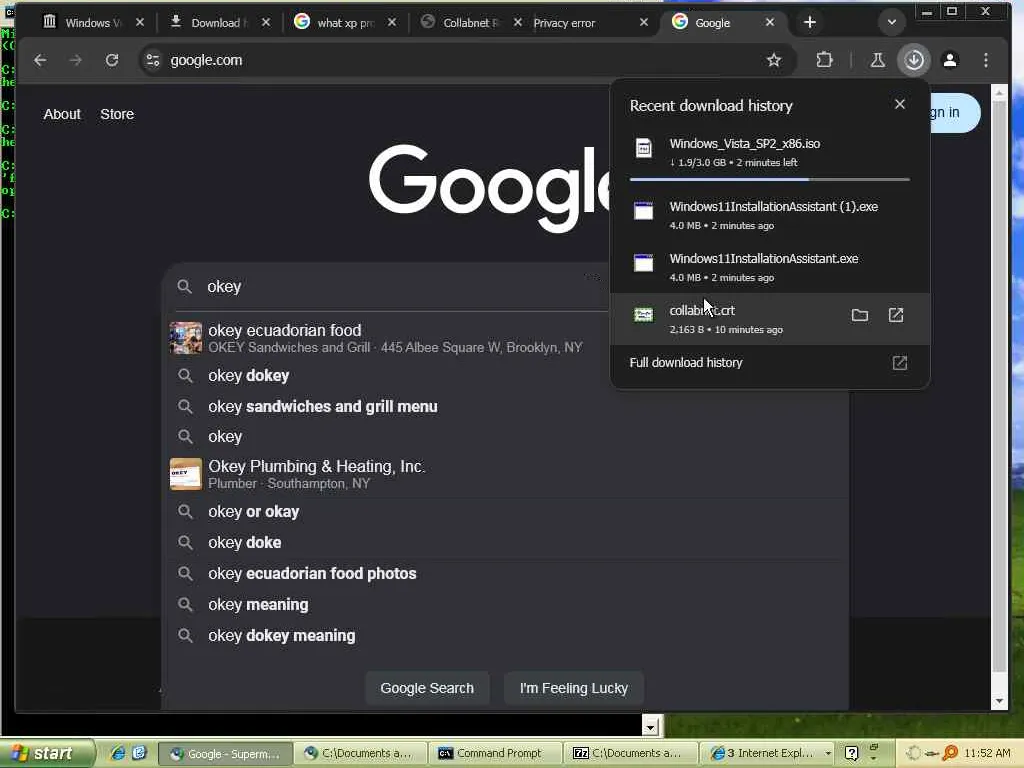Select 'okey ecuadorian food' suggestion

point(392,338)
